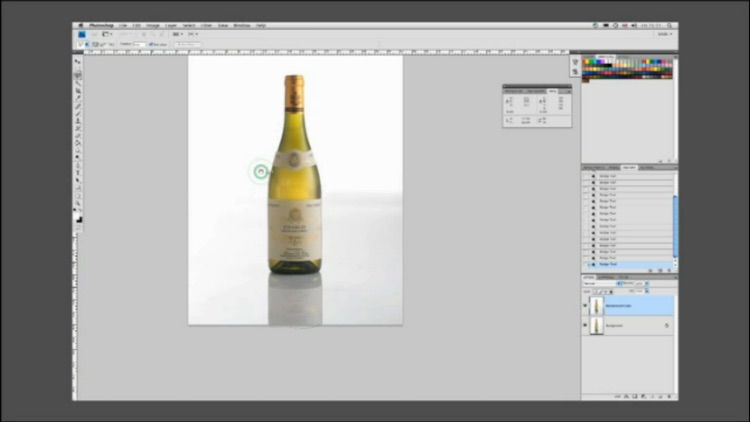The image size is (750, 422).
Task: Open the zoom level dropdown in application bar
Action: (127, 34)
